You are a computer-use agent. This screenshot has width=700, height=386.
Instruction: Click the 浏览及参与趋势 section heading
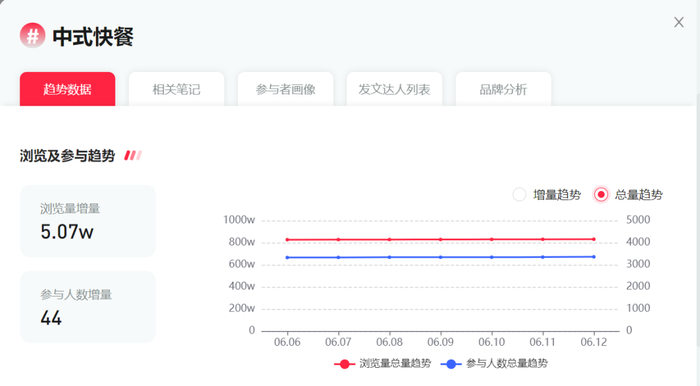[x=67, y=156]
